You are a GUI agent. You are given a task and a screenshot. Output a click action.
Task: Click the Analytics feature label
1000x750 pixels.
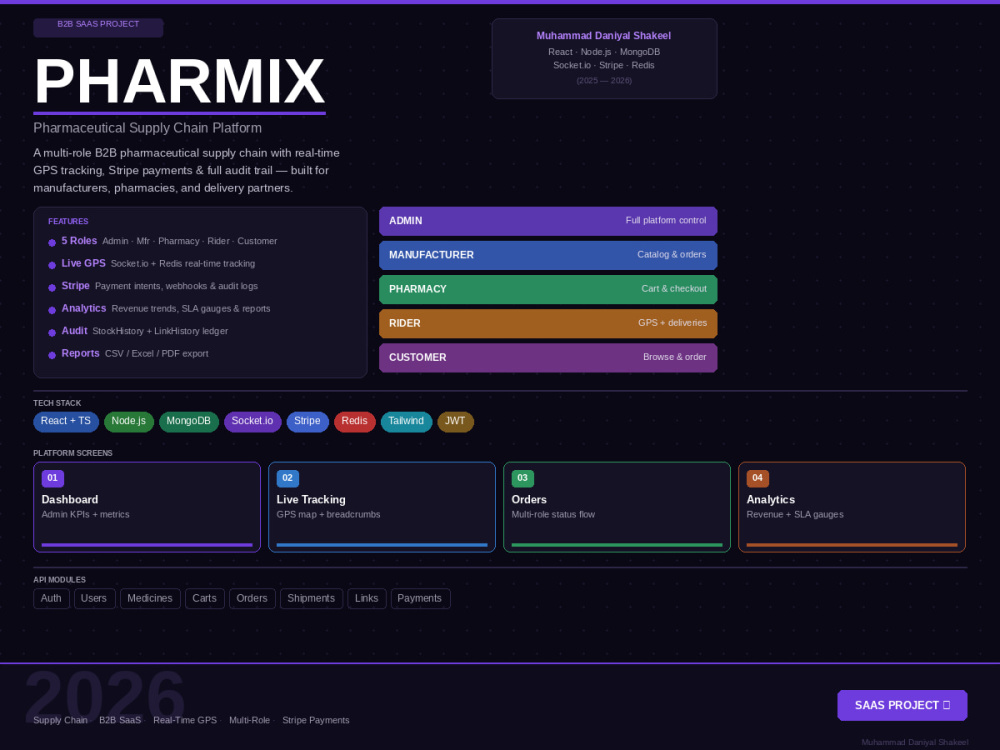(84, 308)
